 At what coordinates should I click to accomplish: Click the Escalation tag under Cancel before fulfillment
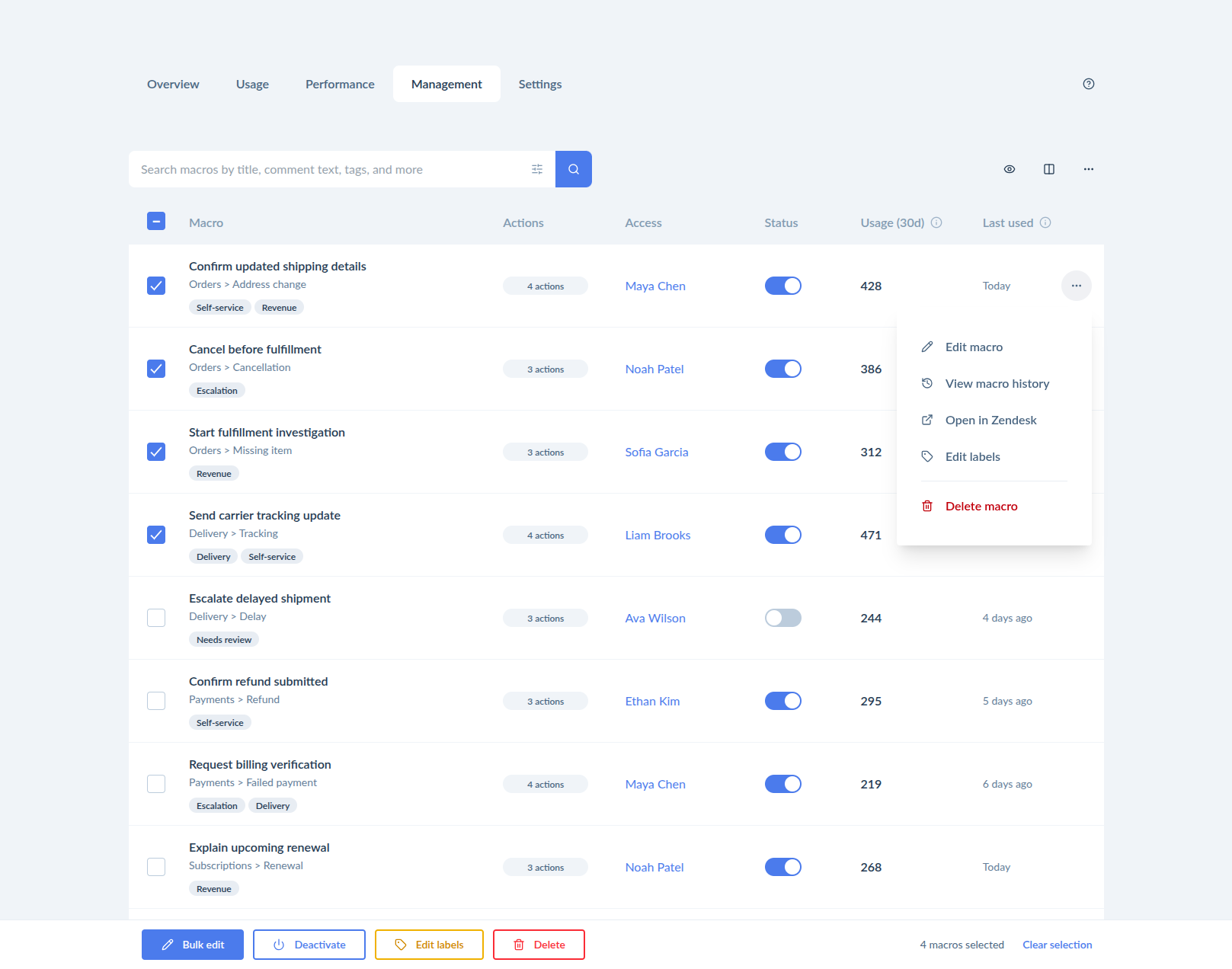217,391
